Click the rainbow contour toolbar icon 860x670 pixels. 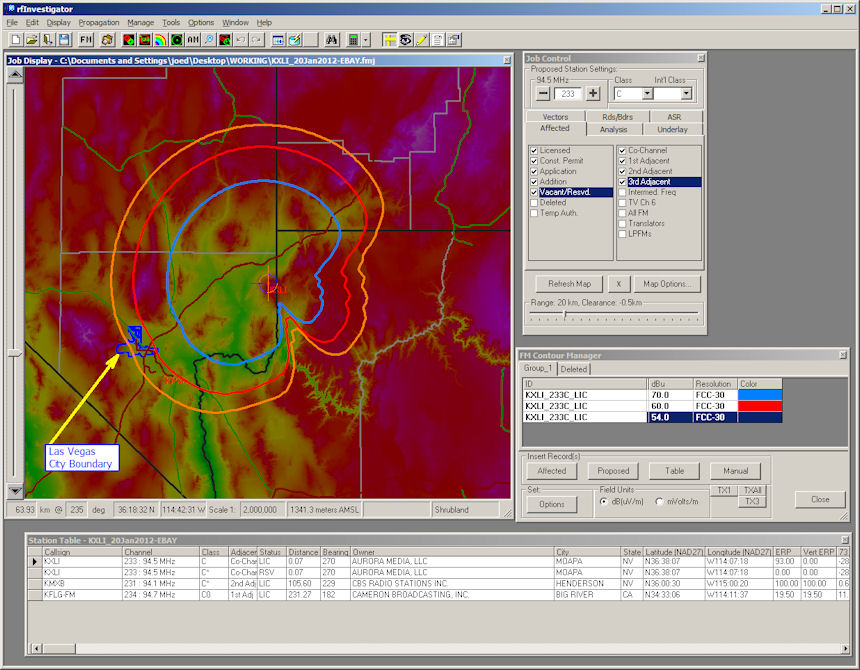[x=161, y=39]
